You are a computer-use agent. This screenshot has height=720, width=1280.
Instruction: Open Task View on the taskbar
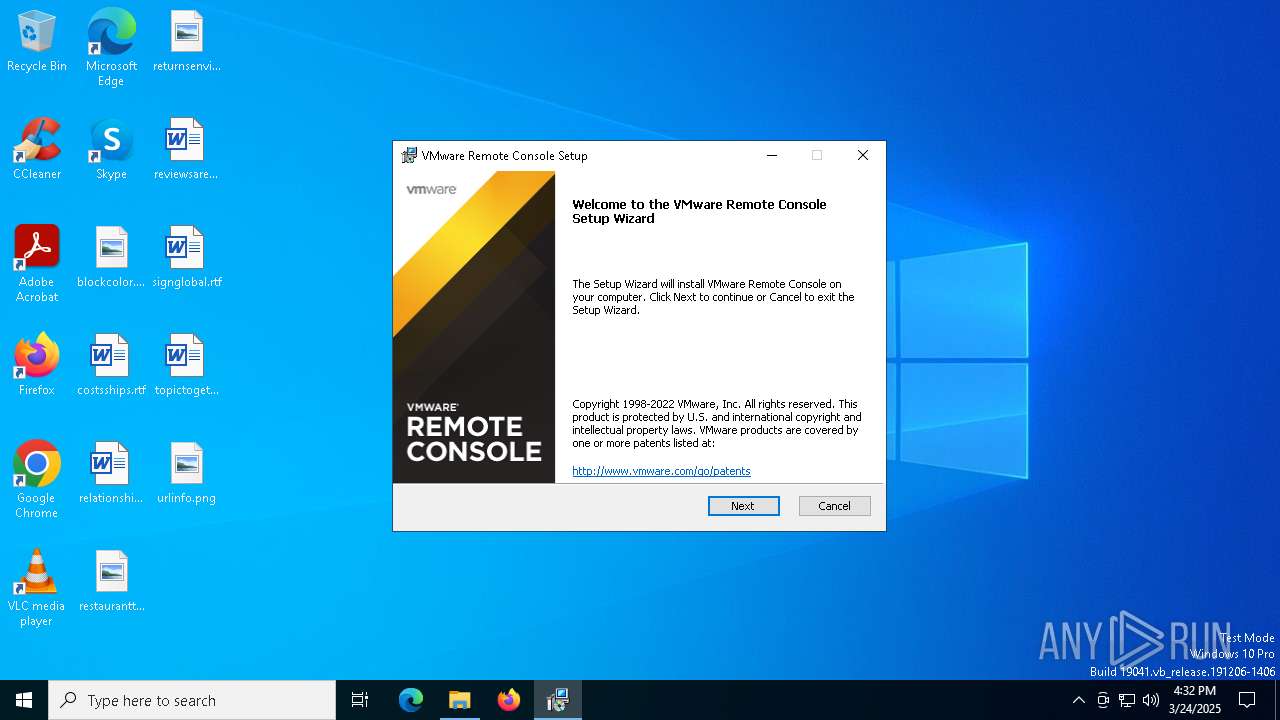click(360, 700)
